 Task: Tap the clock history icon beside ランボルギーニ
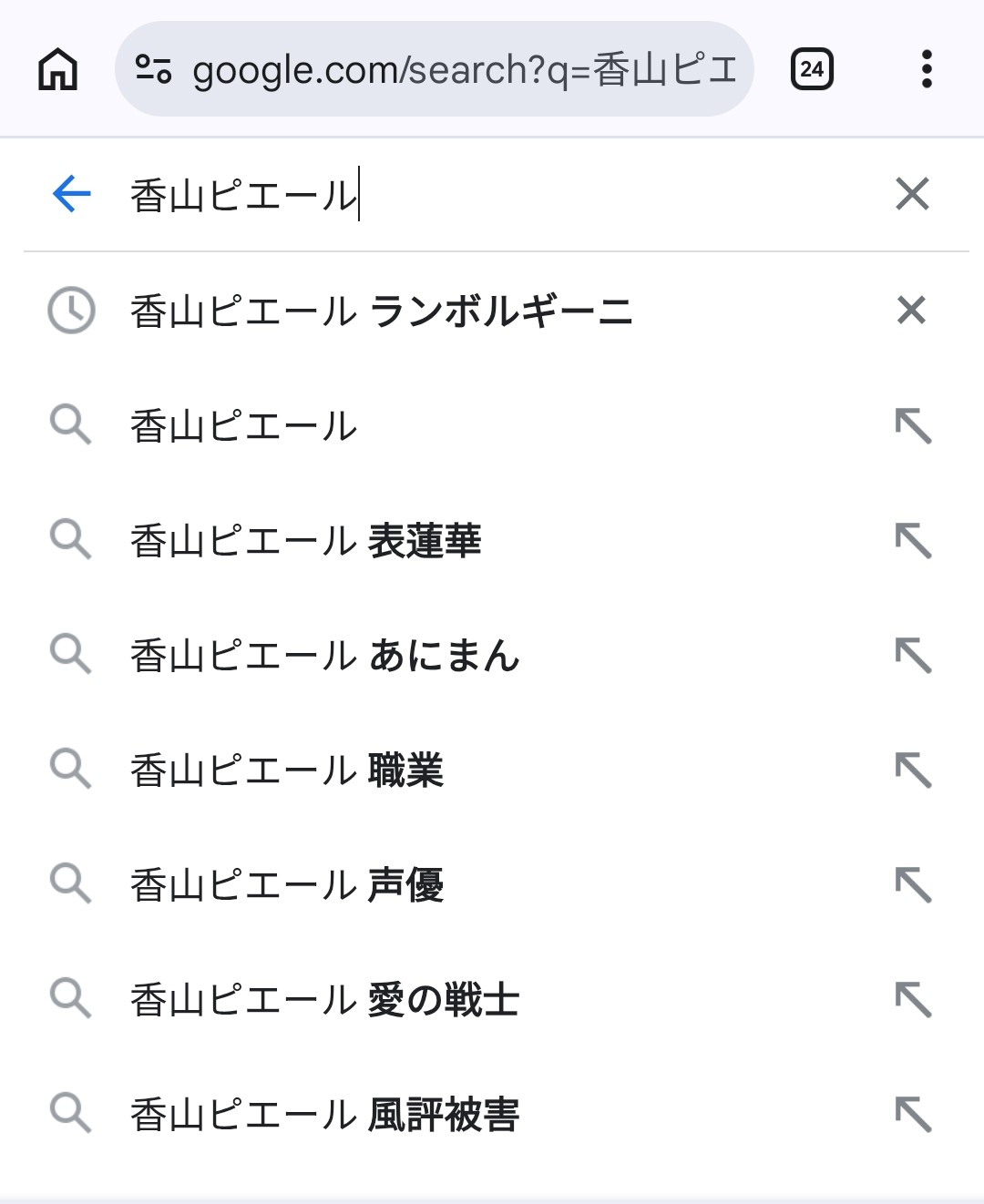pos(71,311)
